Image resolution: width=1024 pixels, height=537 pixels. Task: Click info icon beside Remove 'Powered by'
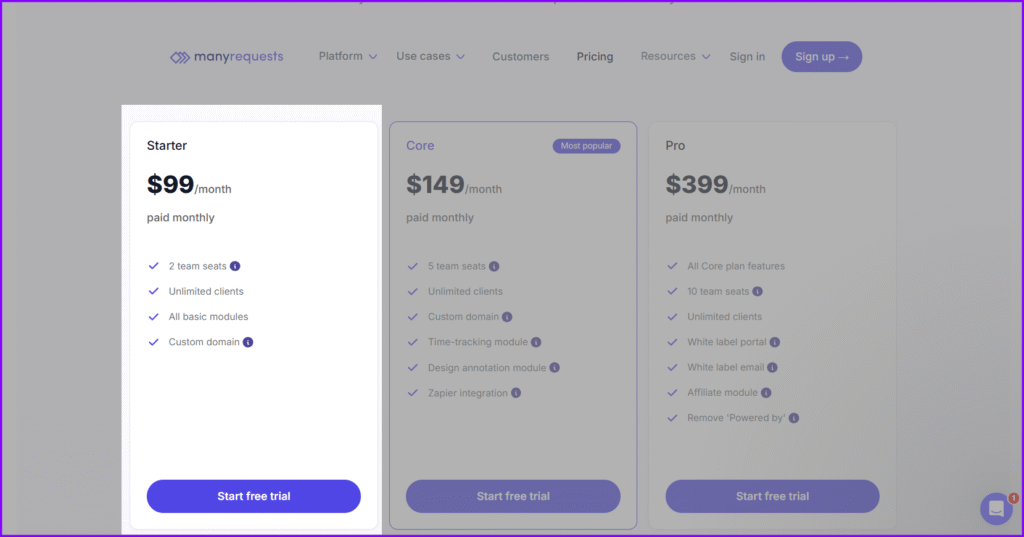(794, 418)
